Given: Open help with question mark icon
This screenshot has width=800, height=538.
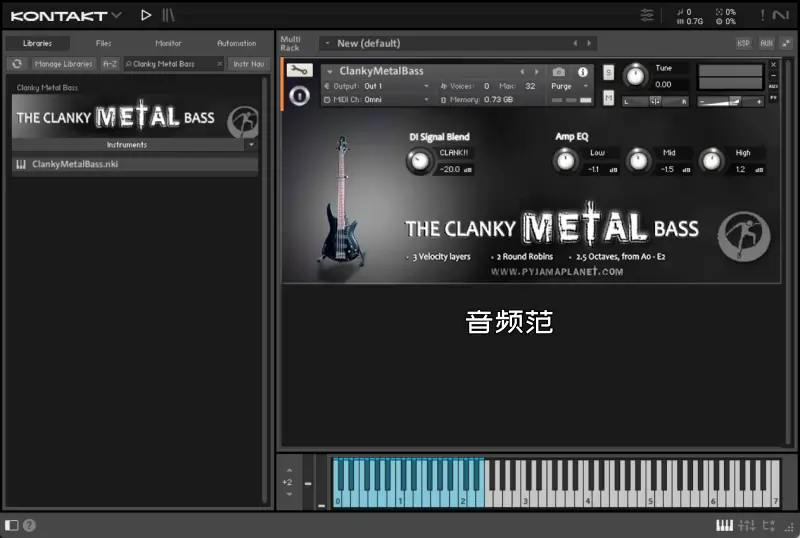Looking at the screenshot, I should tap(30, 525).
